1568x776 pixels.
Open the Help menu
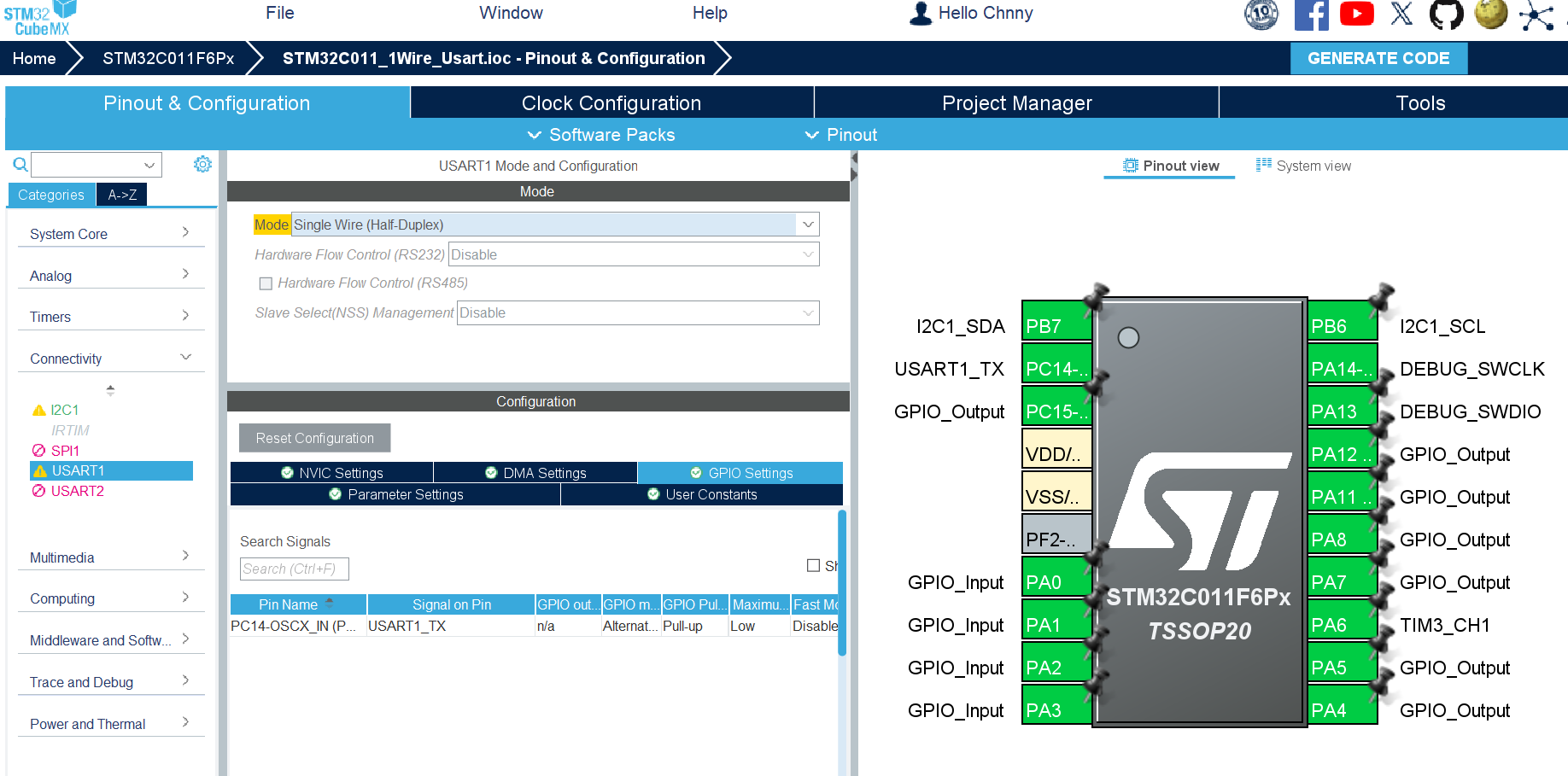tap(710, 13)
